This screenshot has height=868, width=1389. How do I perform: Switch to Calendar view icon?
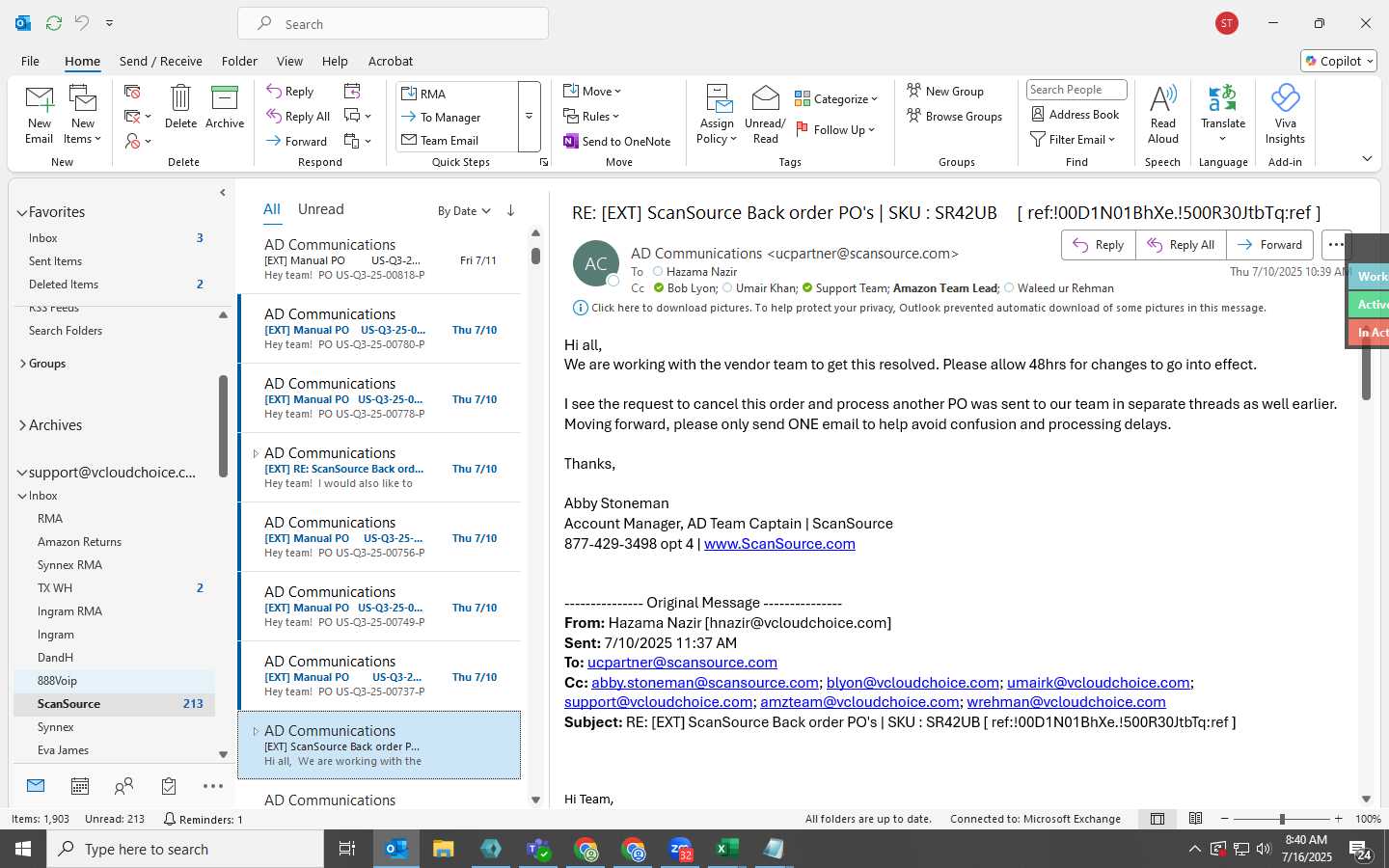[80, 786]
